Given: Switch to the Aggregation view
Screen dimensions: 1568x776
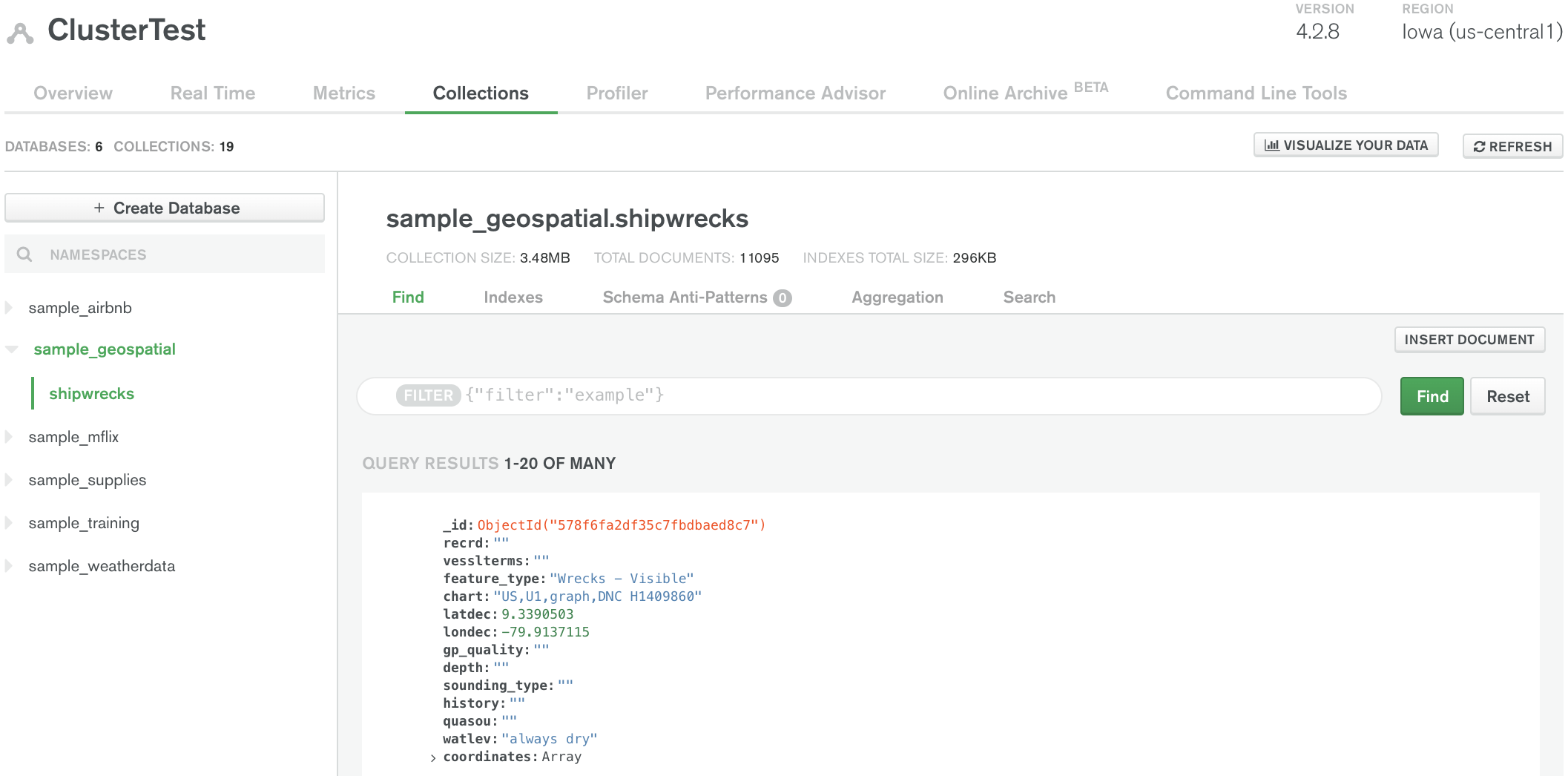Looking at the screenshot, I should 897,297.
